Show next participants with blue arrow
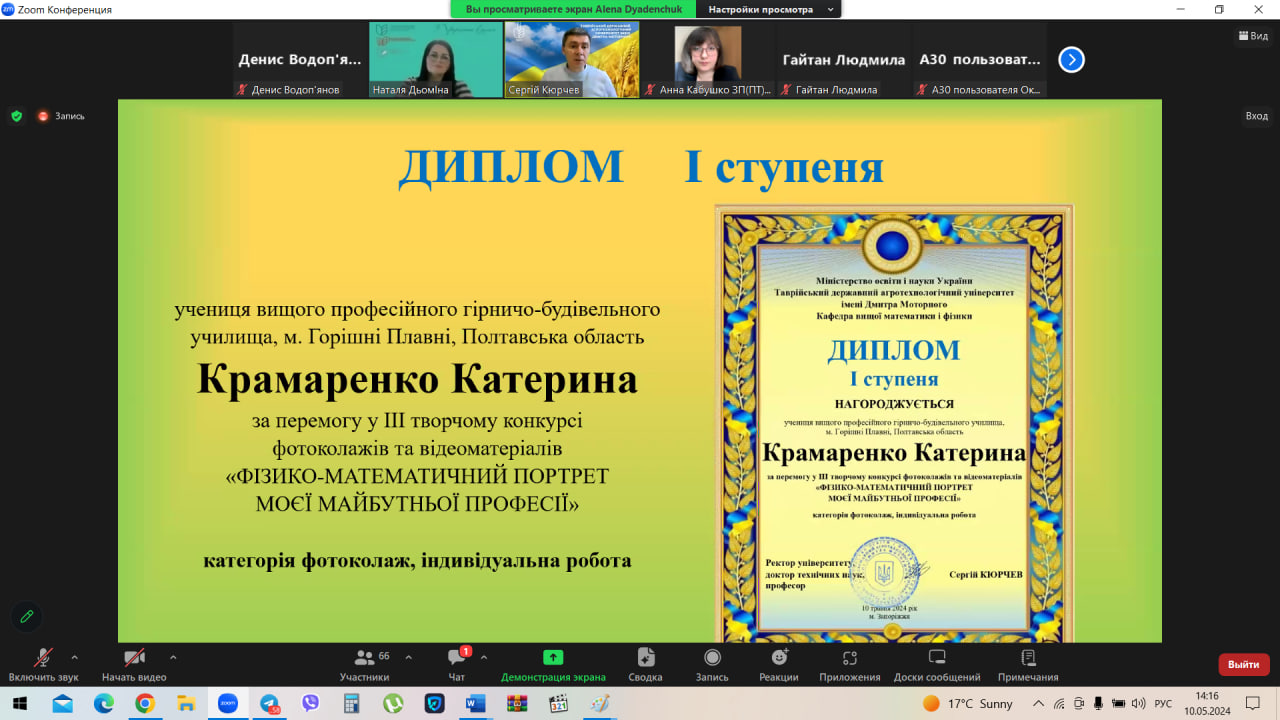1280x720 pixels. point(1071,60)
